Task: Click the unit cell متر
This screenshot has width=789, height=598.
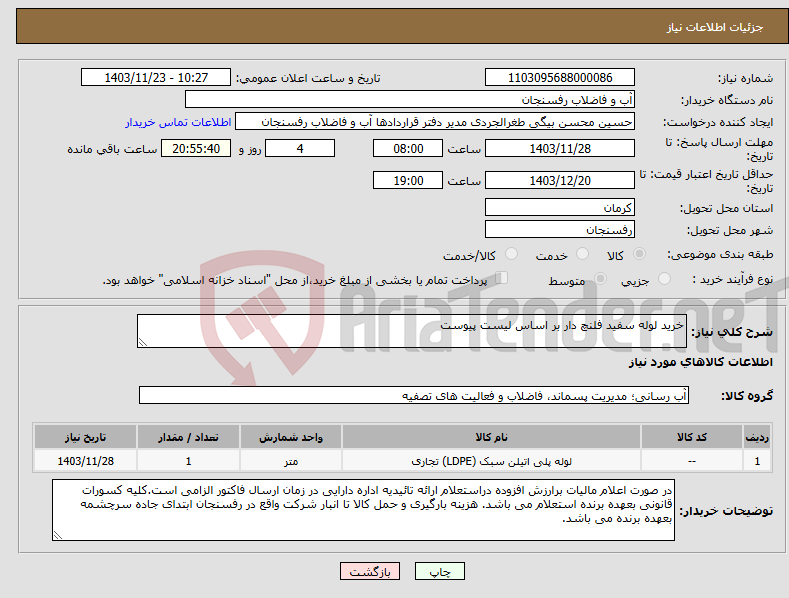Action: 291,461
